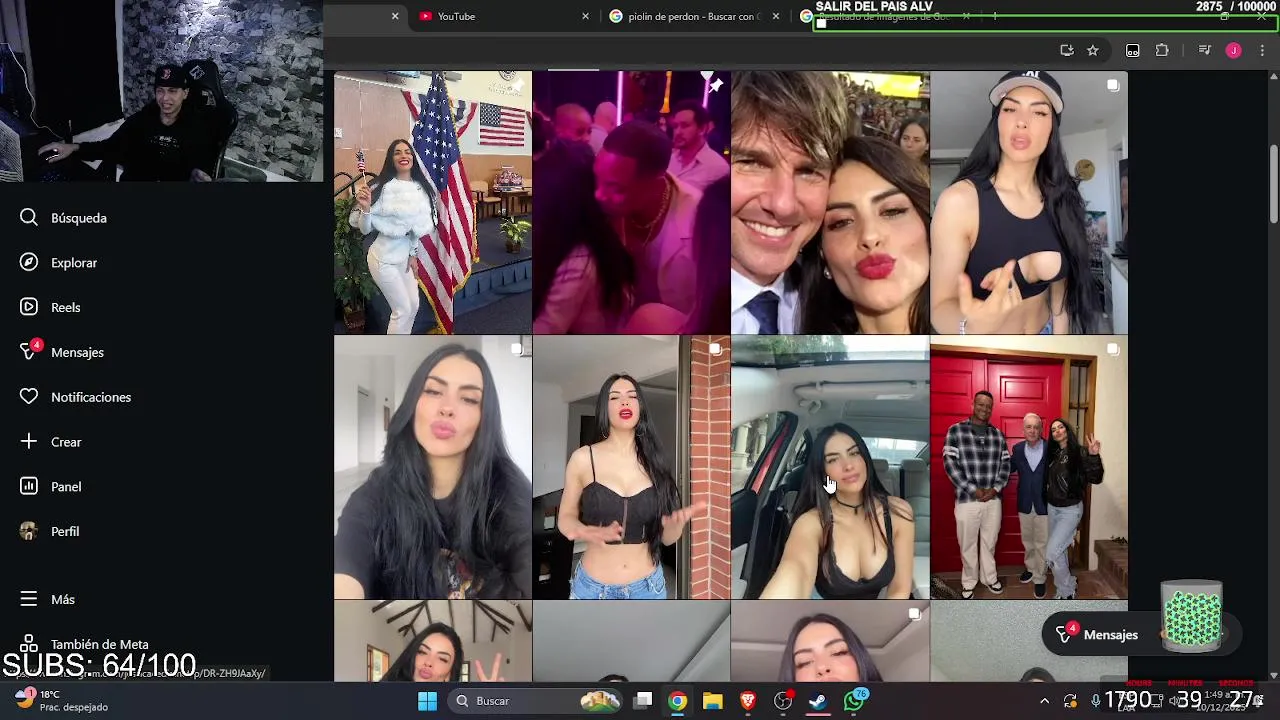This screenshot has width=1280, height=720.
Task: Open También de Meta item
Action: point(84,644)
